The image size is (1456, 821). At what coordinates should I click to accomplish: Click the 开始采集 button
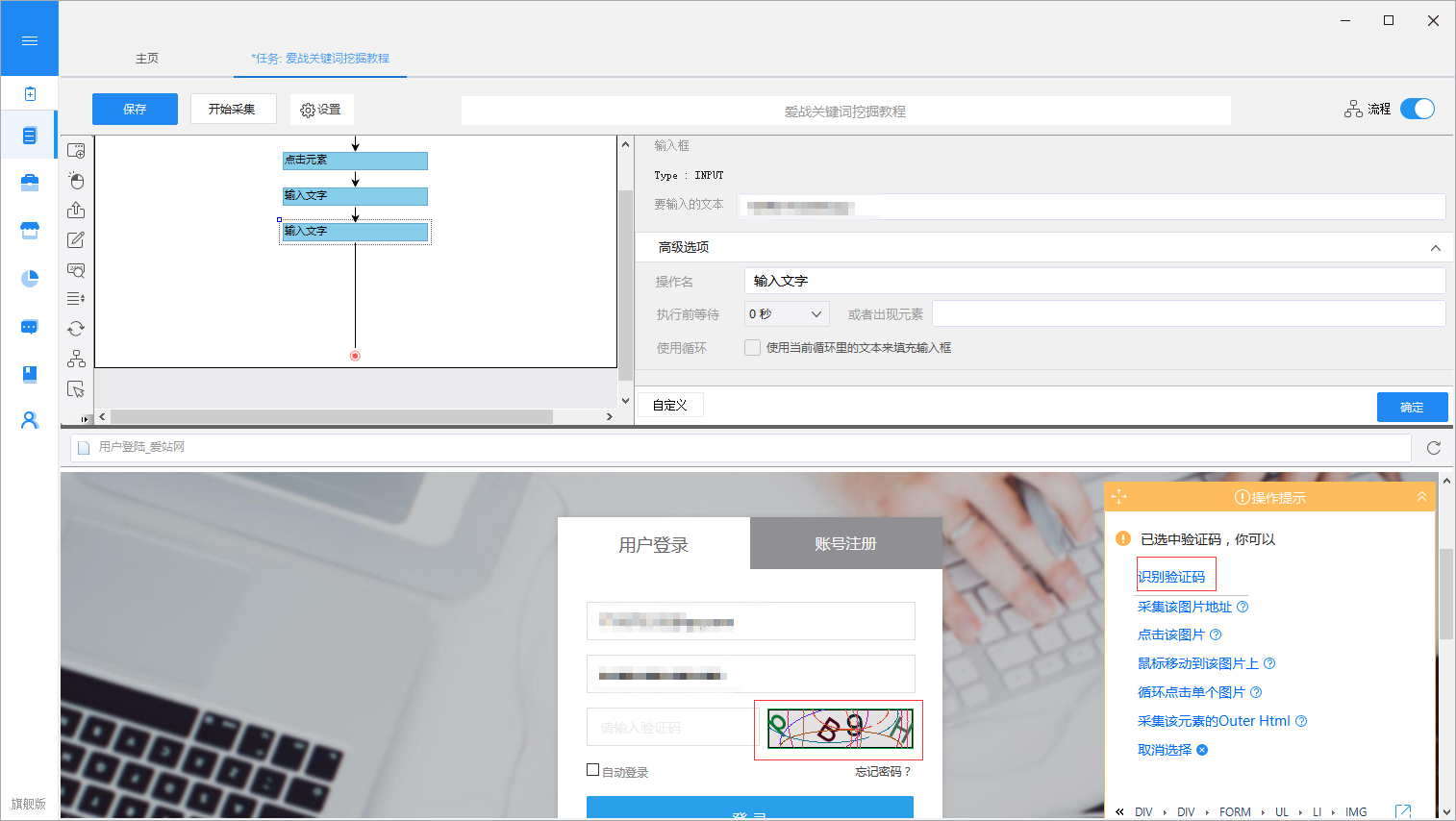[x=233, y=109]
